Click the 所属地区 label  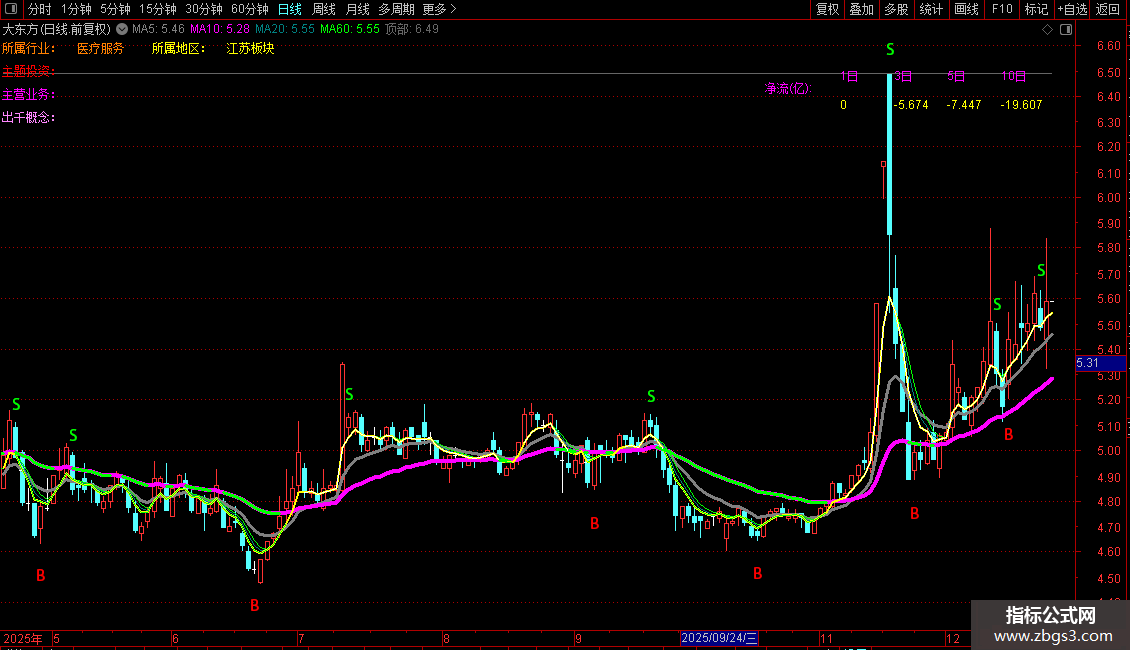pos(178,48)
